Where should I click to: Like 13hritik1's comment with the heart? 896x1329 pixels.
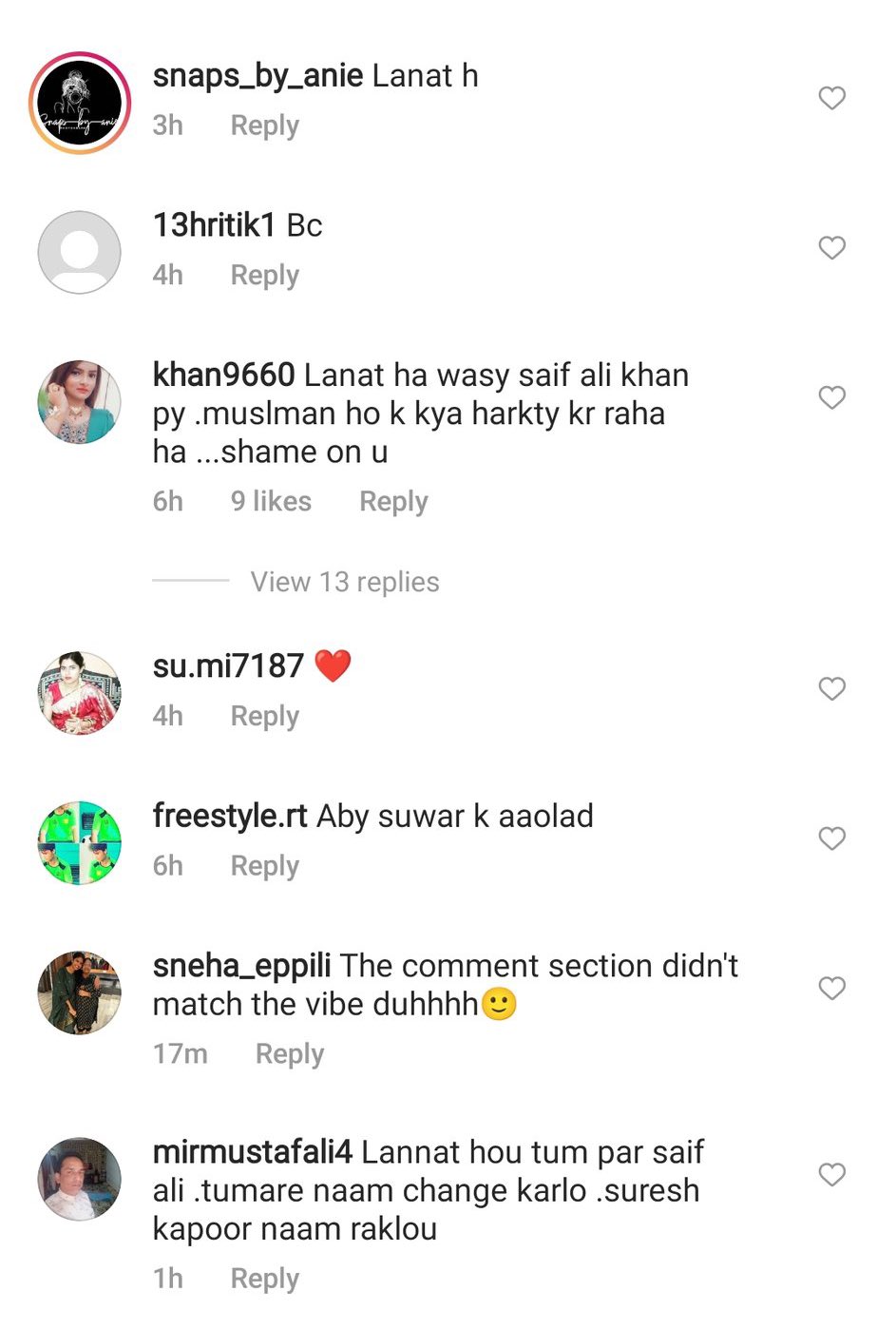[x=831, y=248]
